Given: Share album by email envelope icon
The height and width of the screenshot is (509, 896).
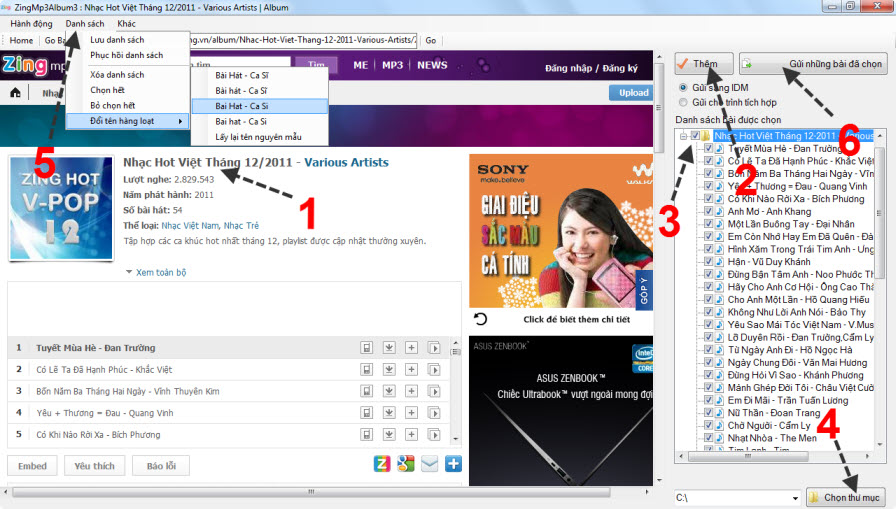Looking at the screenshot, I should 430,464.
